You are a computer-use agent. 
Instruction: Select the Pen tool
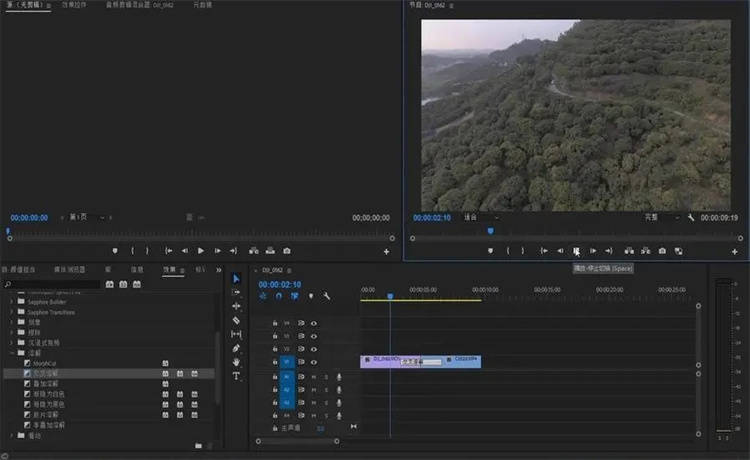pyautogui.click(x=236, y=348)
